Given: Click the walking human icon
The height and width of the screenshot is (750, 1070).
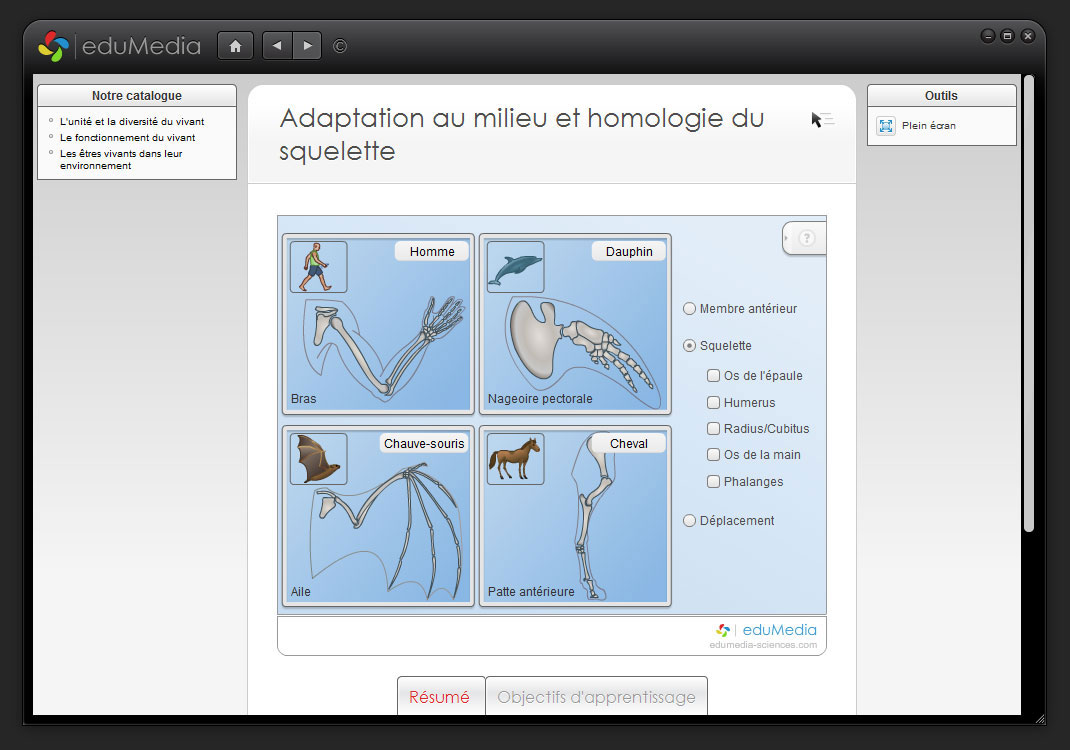Looking at the screenshot, I should pos(318,267).
